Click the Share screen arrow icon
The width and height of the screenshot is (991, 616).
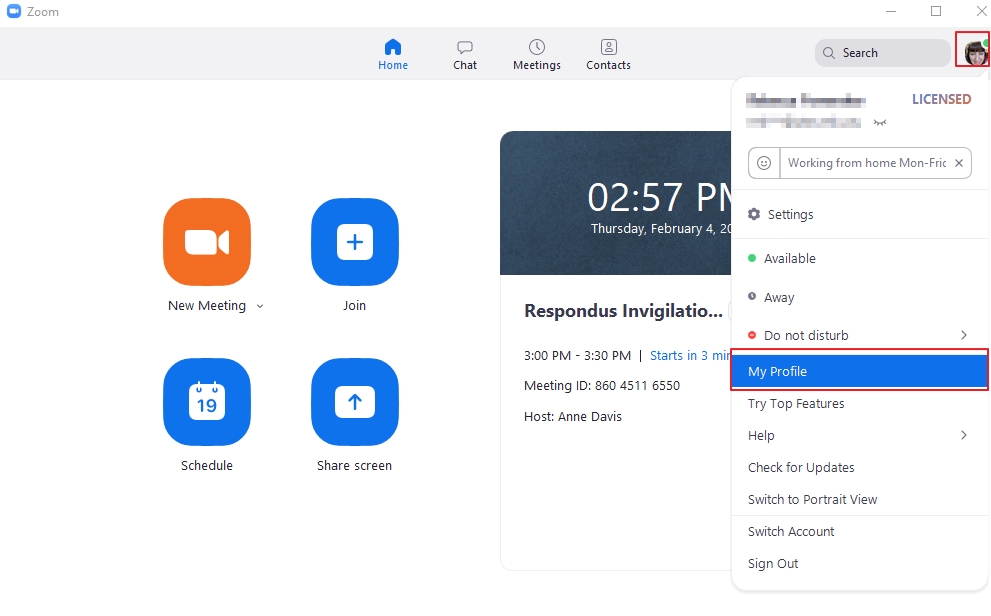tap(355, 402)
